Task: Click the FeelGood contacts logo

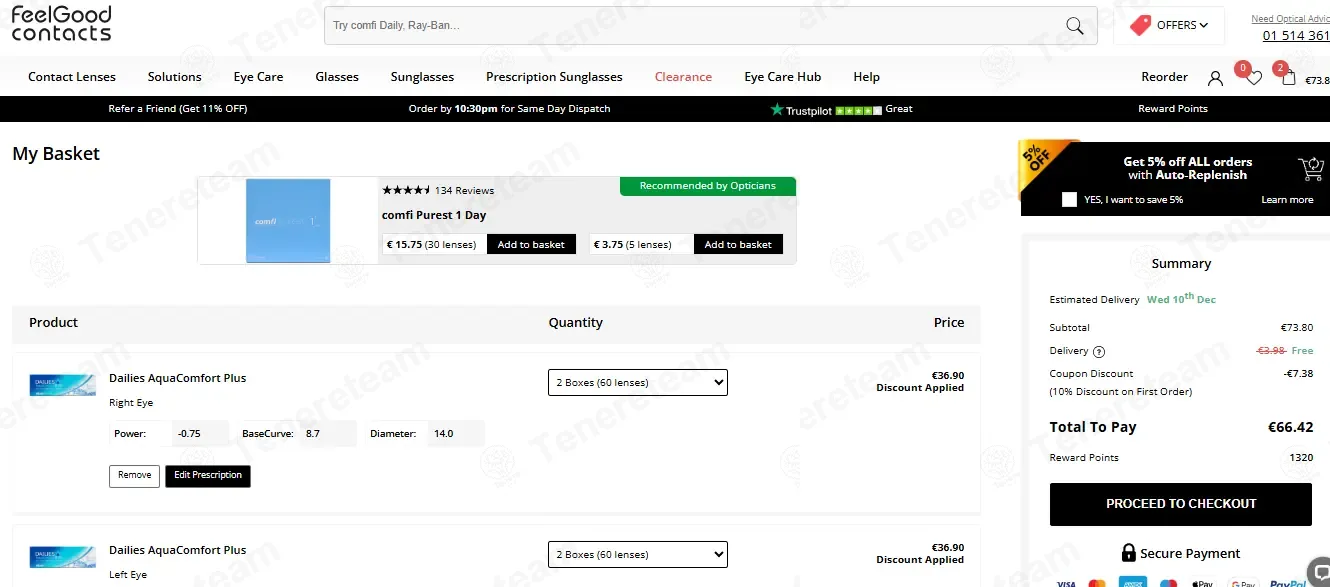Action: point(61,24)
